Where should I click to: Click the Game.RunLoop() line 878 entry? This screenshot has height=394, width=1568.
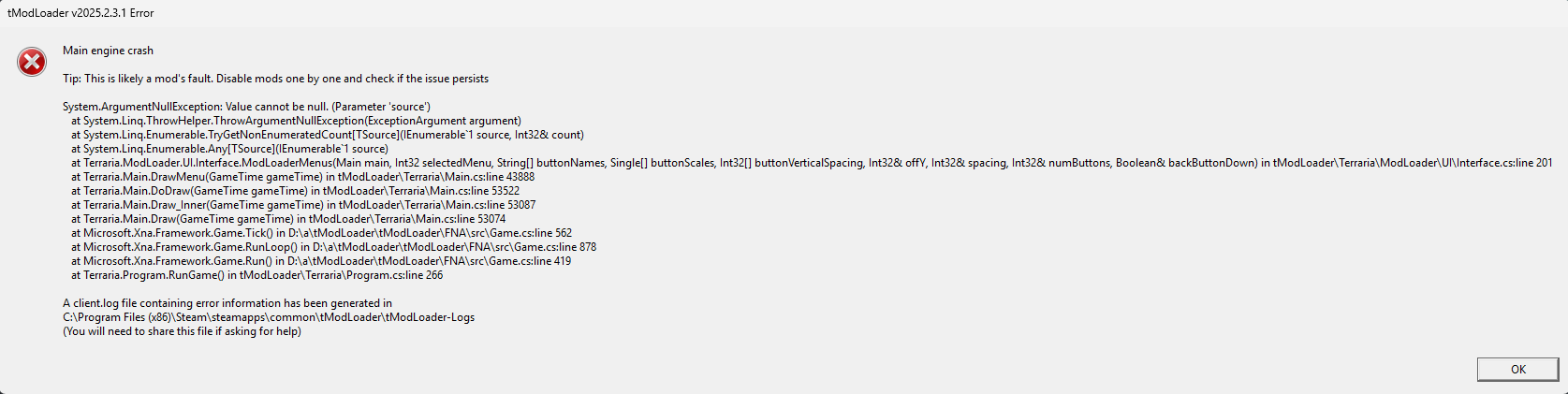(x=333, y=247)
